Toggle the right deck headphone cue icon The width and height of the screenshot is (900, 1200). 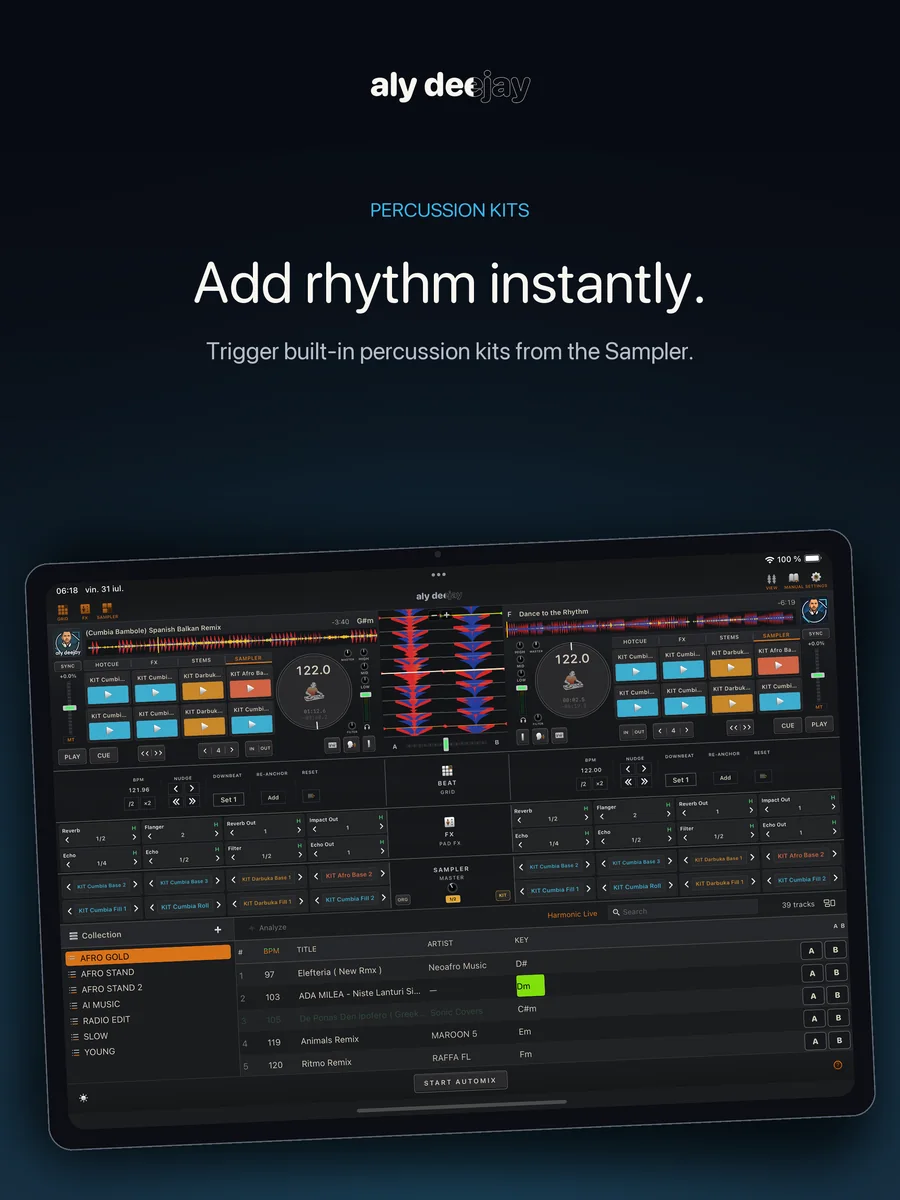coord(523,720)
